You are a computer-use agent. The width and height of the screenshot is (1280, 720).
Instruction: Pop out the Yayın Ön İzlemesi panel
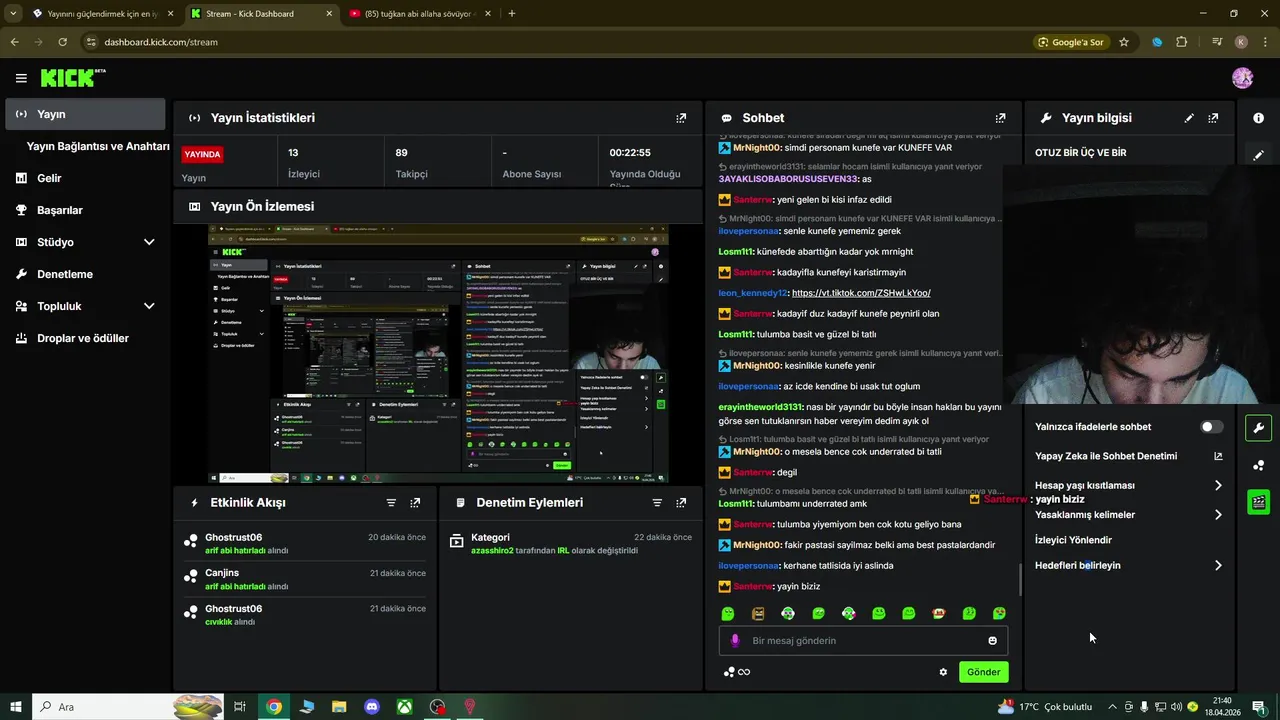pos(681,206)
